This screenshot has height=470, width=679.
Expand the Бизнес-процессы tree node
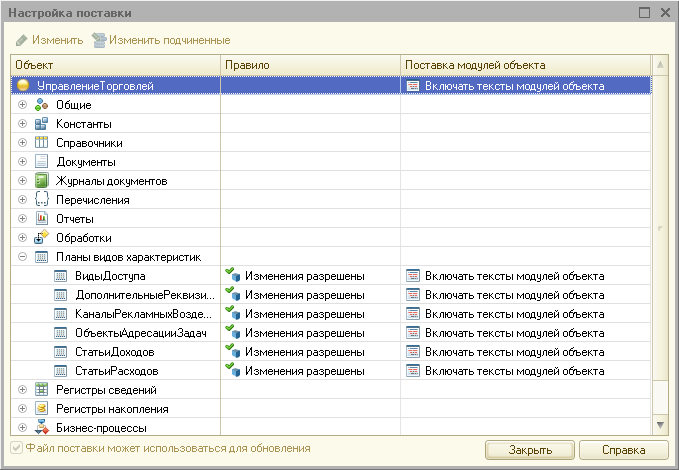(23, 428)
